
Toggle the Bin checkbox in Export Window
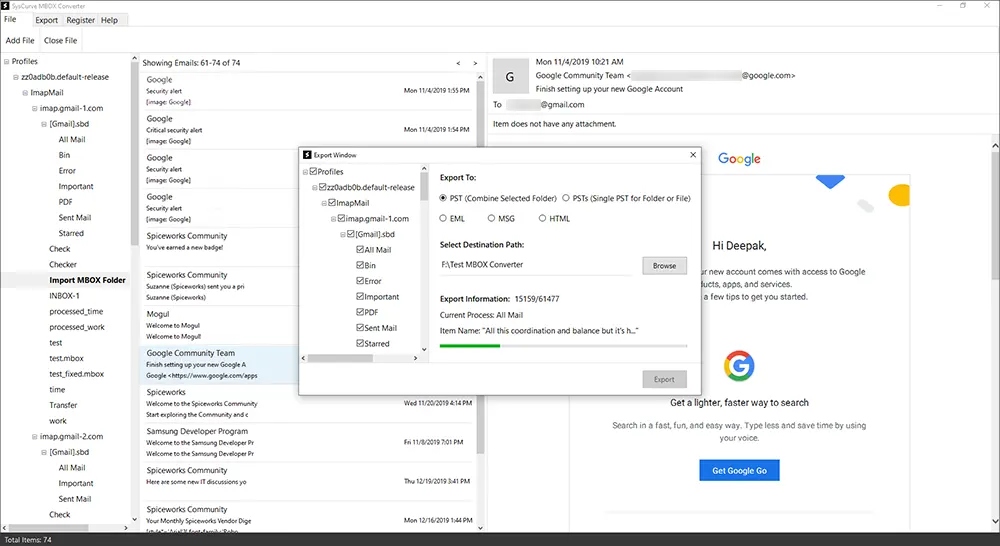pyautogui.click(x=360, y=265)
